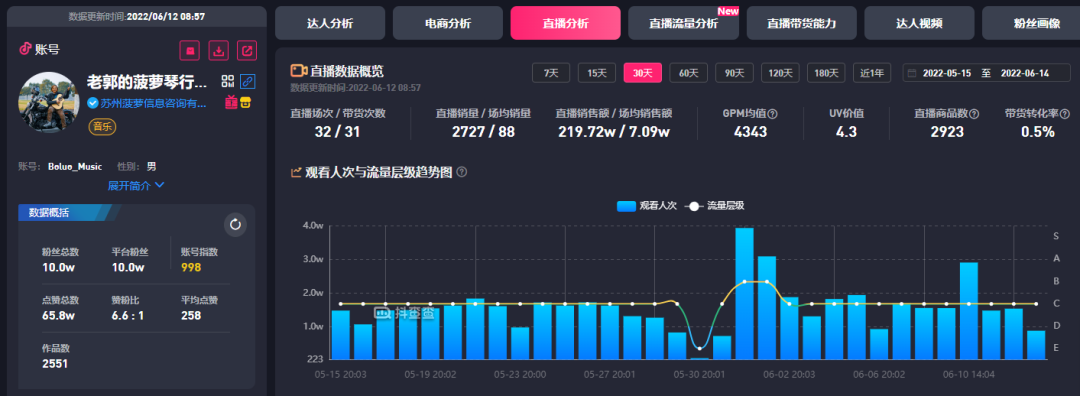Select the 180天 time range
The height and width of the screenshot is (396, 1080).
point(826,73)
